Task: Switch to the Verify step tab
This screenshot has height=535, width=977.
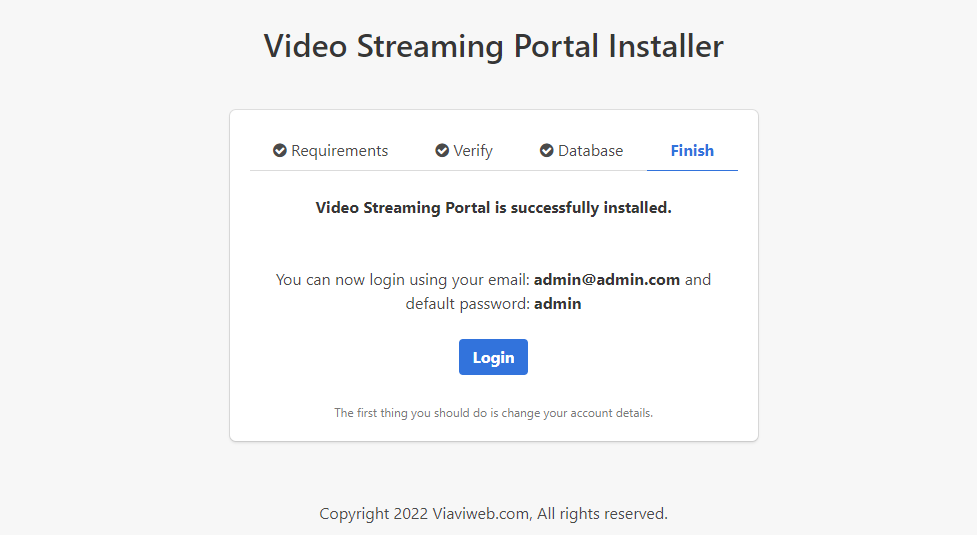Action: point(473,151)
